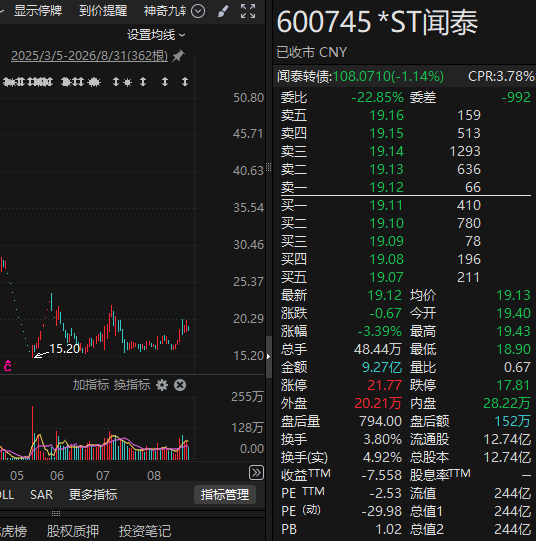Click the 换手(实) value 4.92%
Screen dimensions: 536x541
(x=382, y=458)
